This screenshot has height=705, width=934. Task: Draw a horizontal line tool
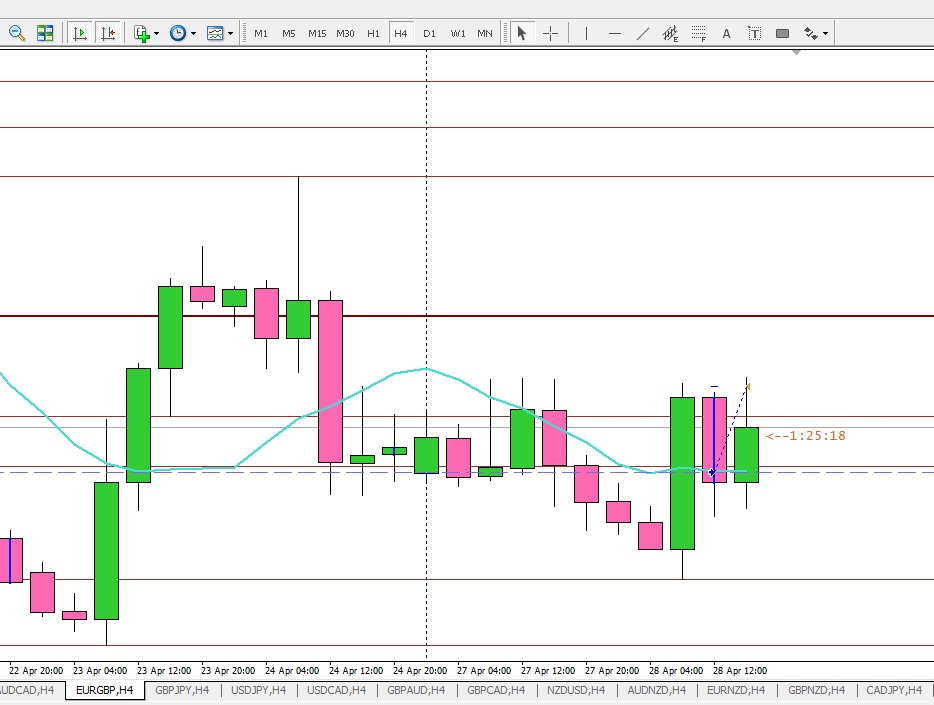pyautogui.click(x=615, y=33)
